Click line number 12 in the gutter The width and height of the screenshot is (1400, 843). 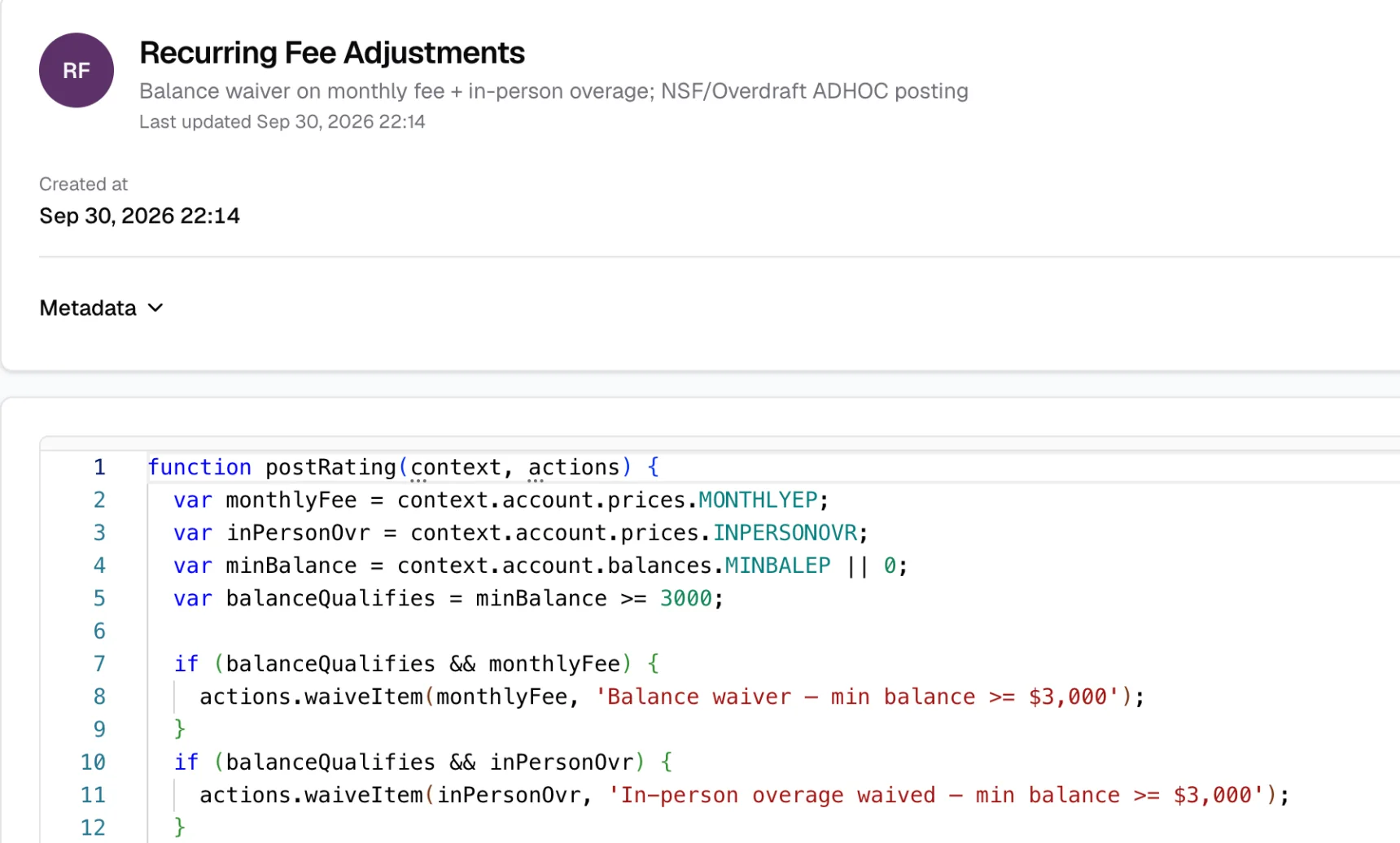pyautogui.click(x=93, y=828)
